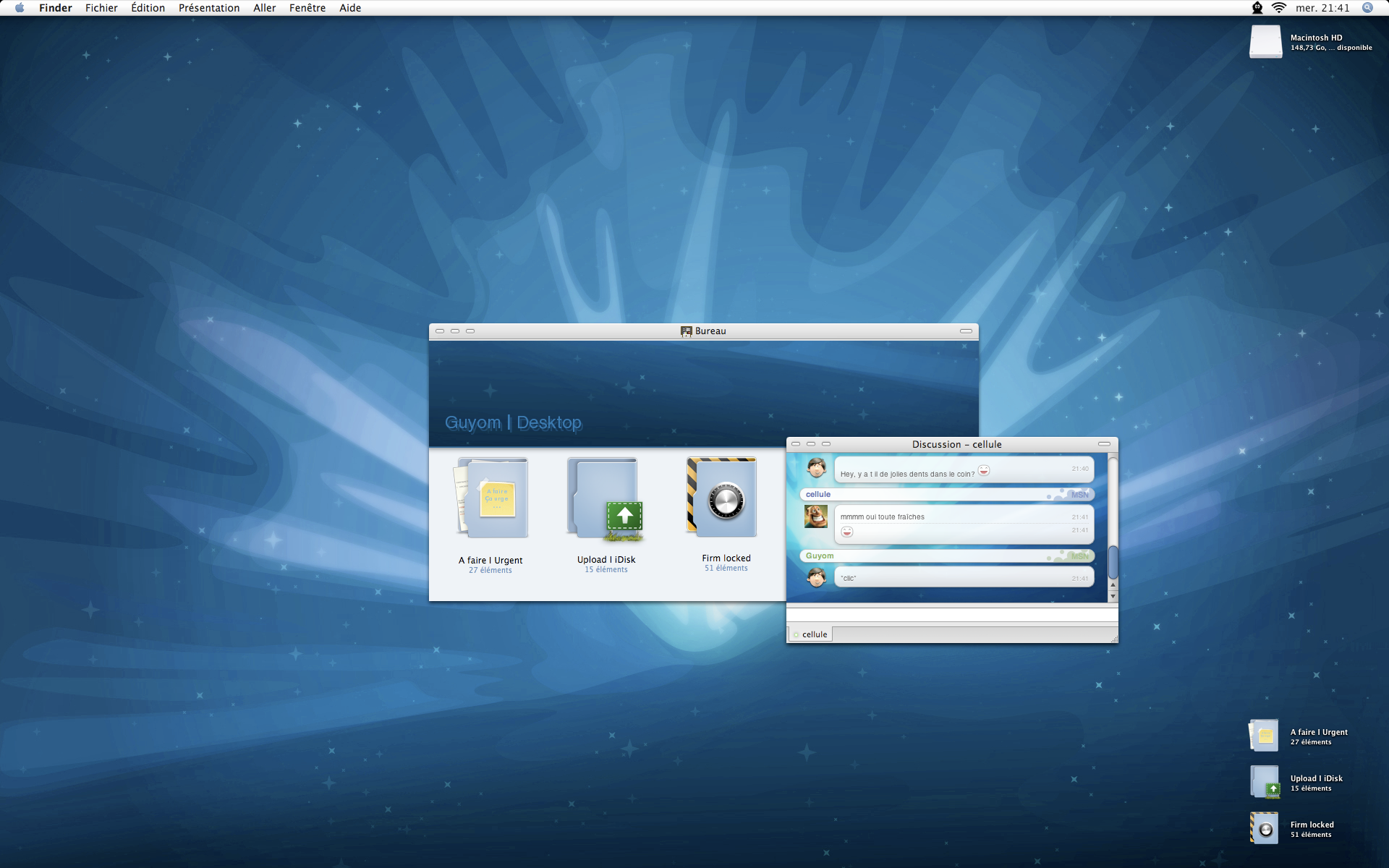Select the Upload | iDisk folder in Bureau window
This screenshot has height=868, width=1389.
coord(606,499)
